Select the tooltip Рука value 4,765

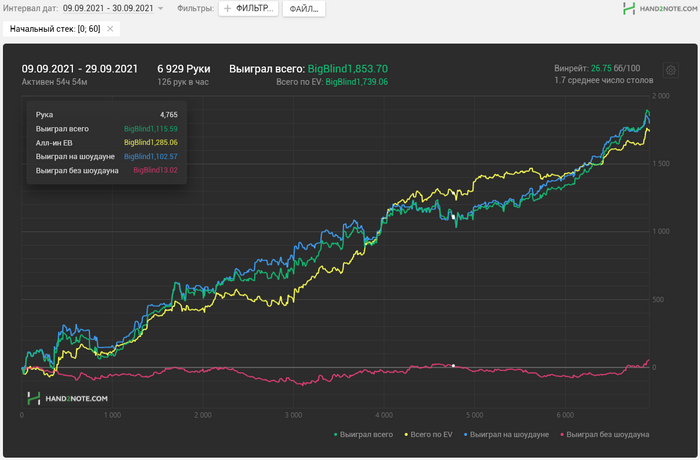pos(169,115)
